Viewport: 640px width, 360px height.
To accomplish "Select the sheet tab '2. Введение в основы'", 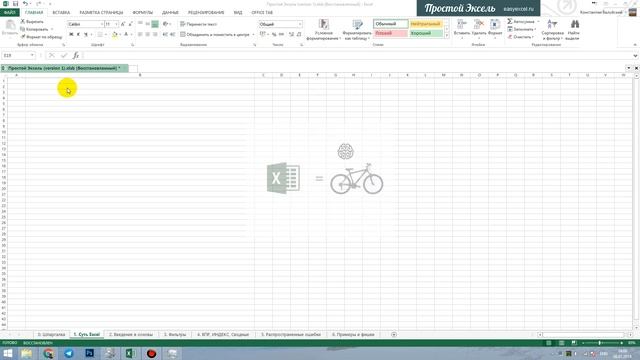I will (x=131, y=335).
